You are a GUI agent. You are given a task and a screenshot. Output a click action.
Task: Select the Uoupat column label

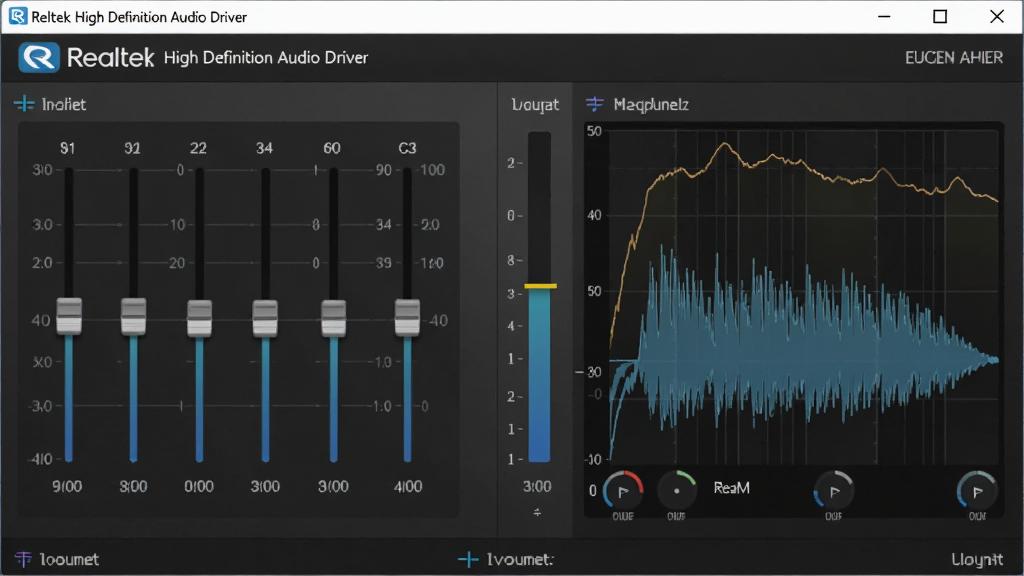click(535, 104)
